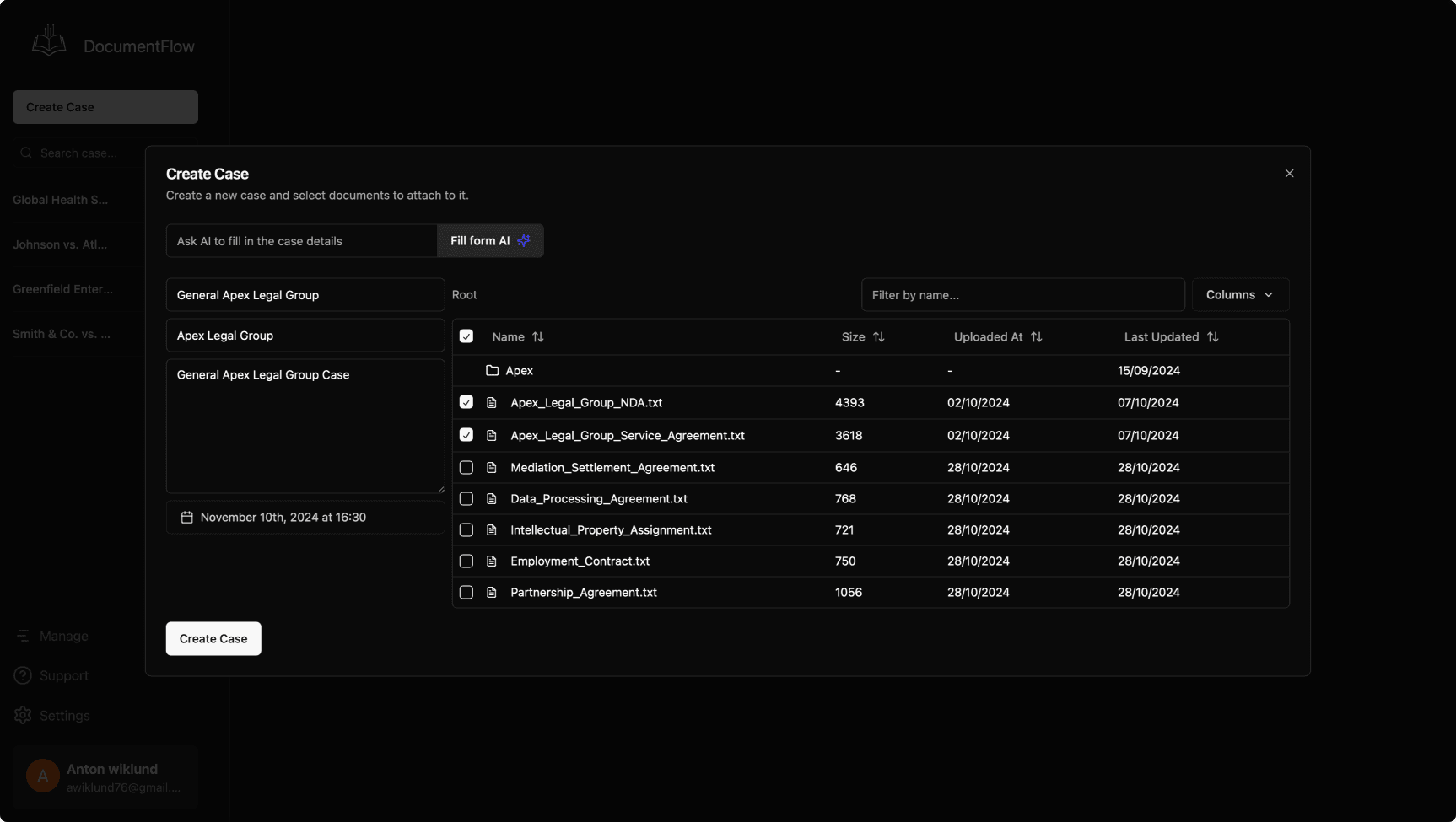This screenshot has height=822, width=1456.
Task: Toggle the select-all checkbox in the header
Action: click(466, 336)
